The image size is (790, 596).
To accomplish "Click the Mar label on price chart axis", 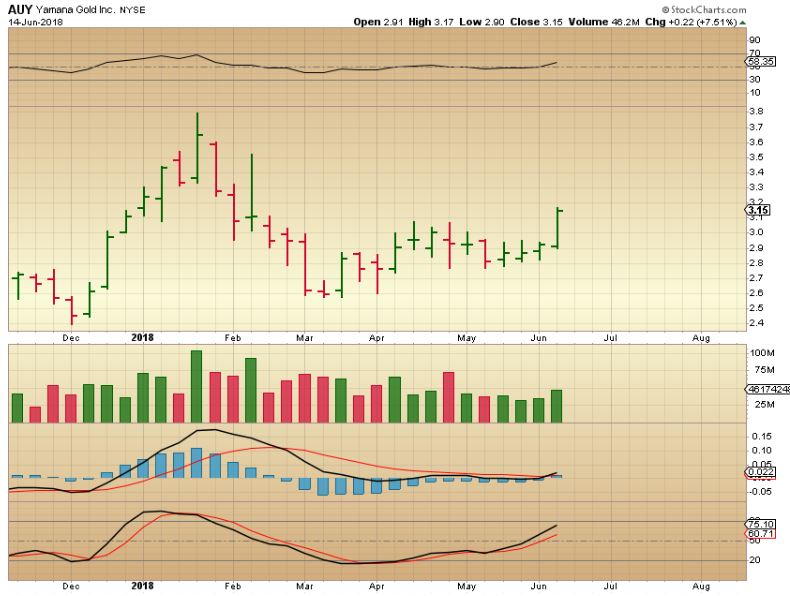I will pos(305,338).
